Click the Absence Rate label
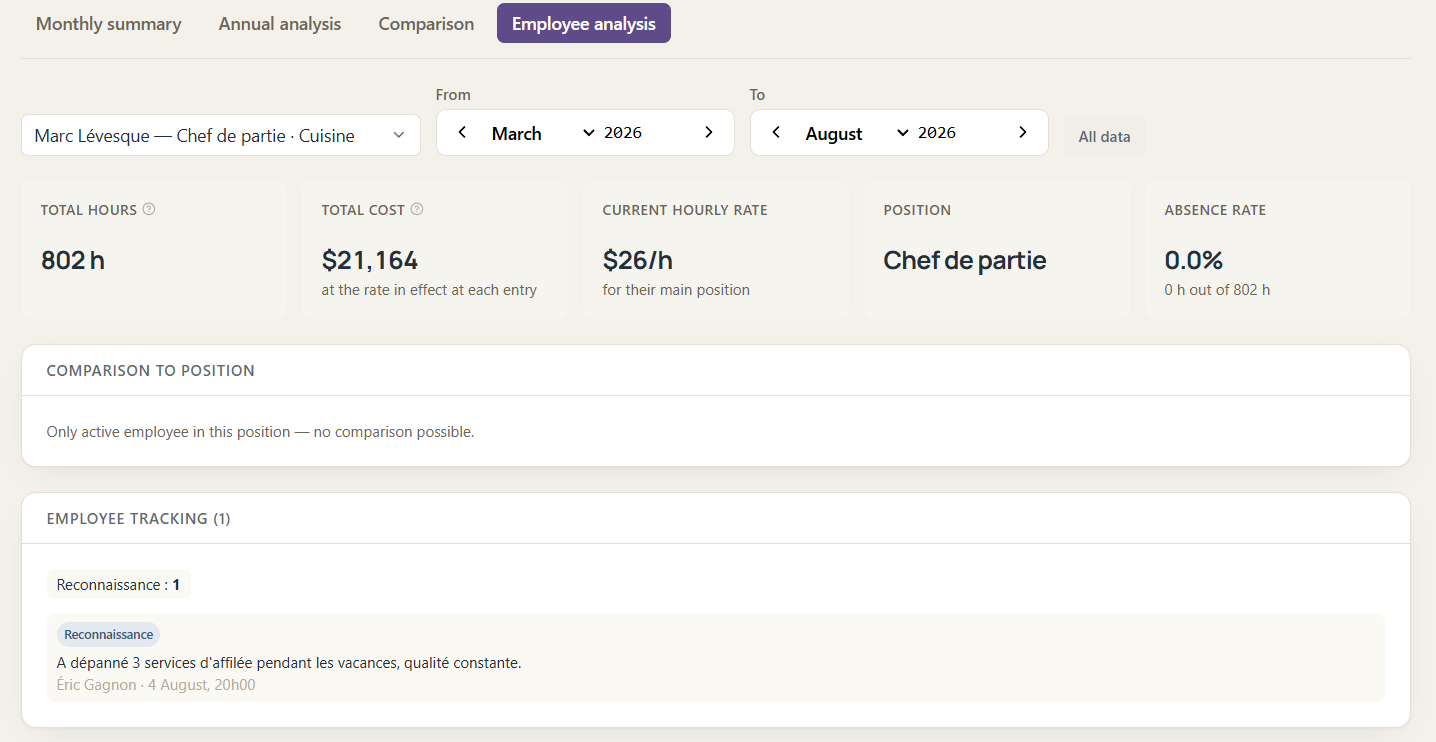Screen dimensions: 1436x742 click(1215, 210)
